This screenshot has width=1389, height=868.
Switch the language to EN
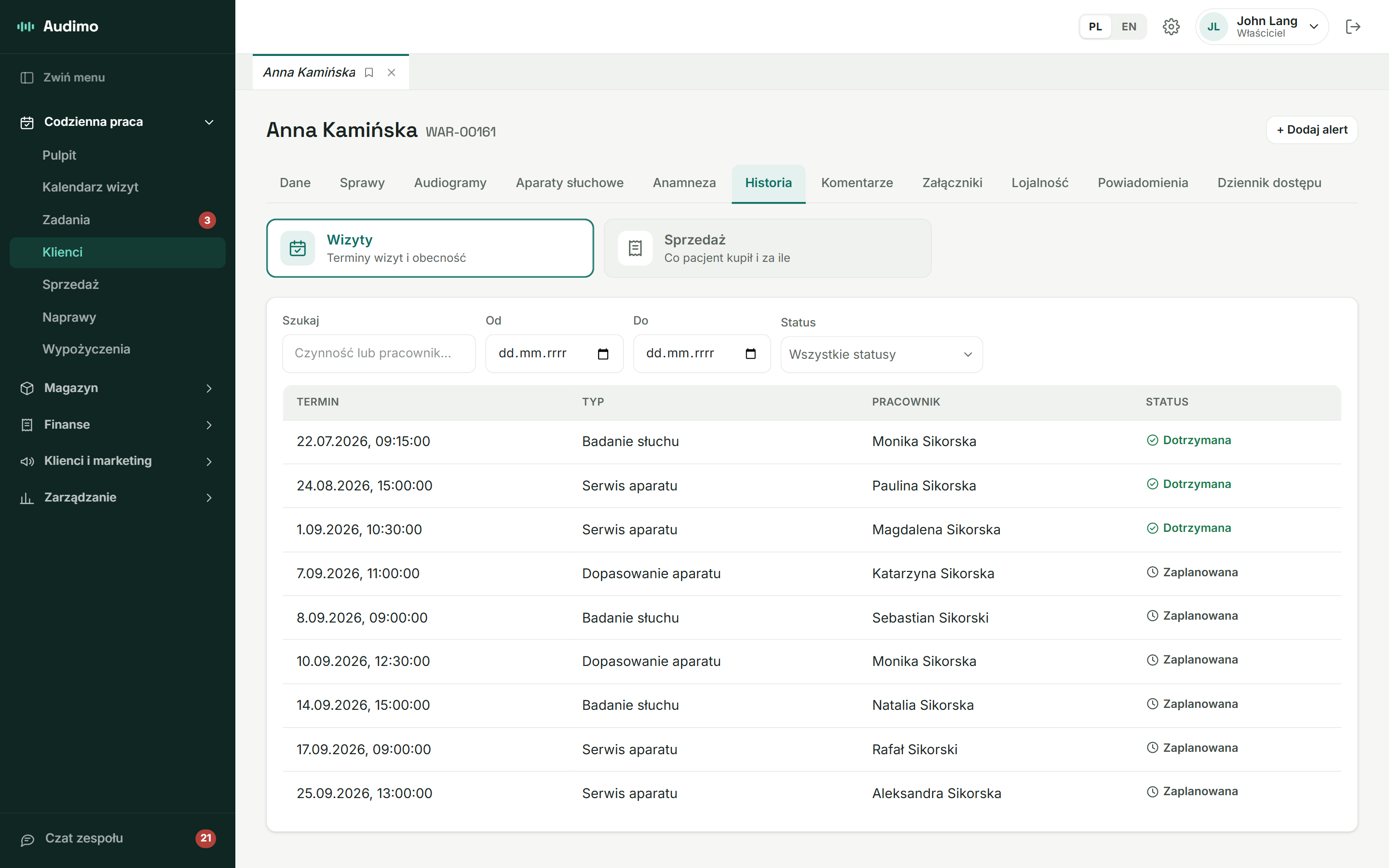tap(1129, 27)
